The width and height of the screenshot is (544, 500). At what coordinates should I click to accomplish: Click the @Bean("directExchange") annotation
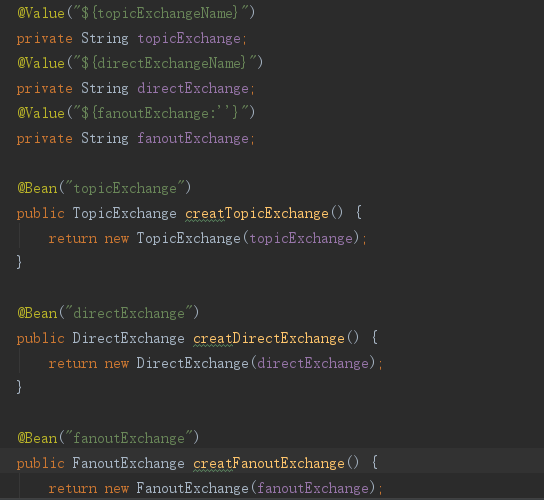(108, 313)
